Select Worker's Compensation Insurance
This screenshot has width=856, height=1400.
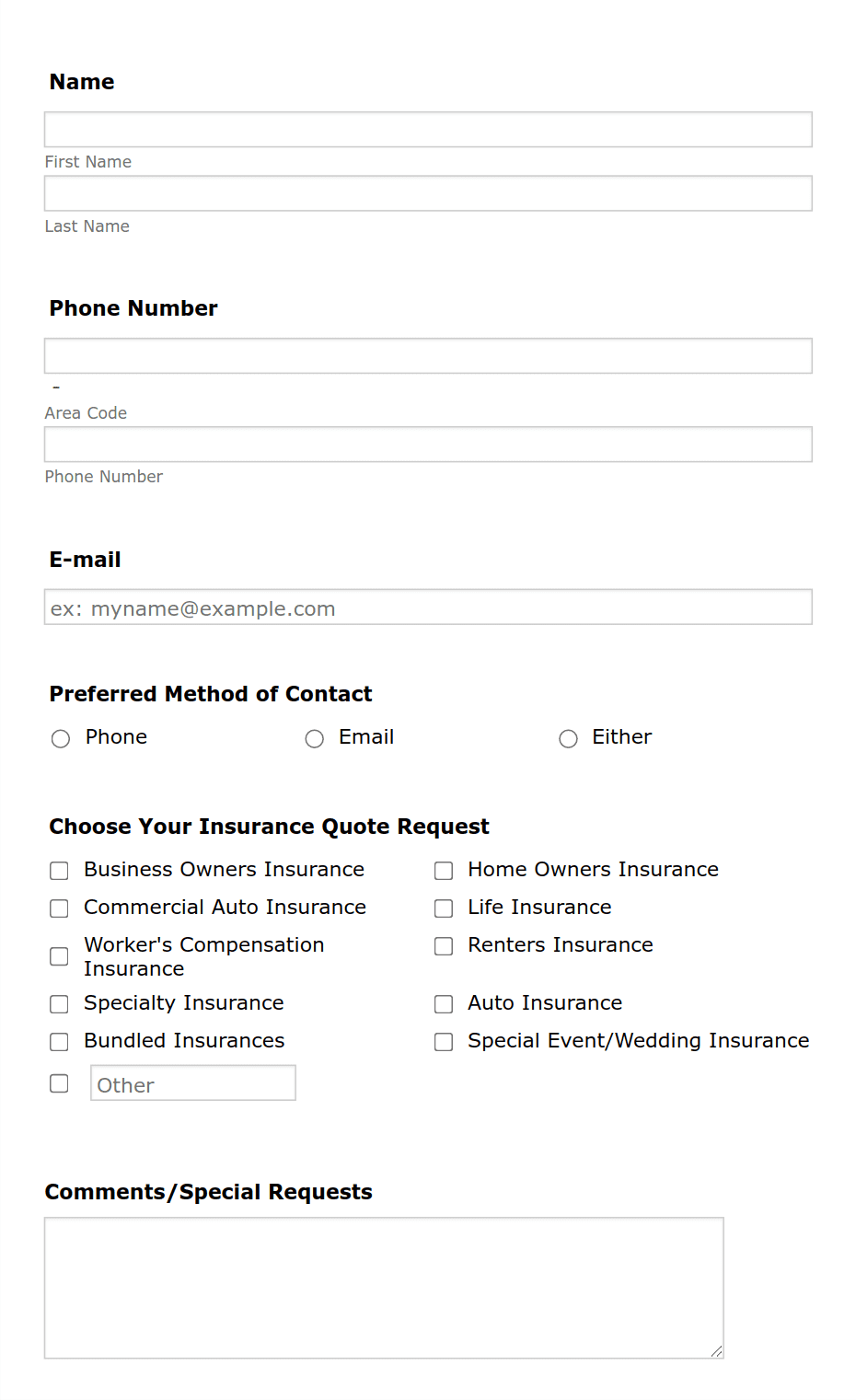point(58,956)
